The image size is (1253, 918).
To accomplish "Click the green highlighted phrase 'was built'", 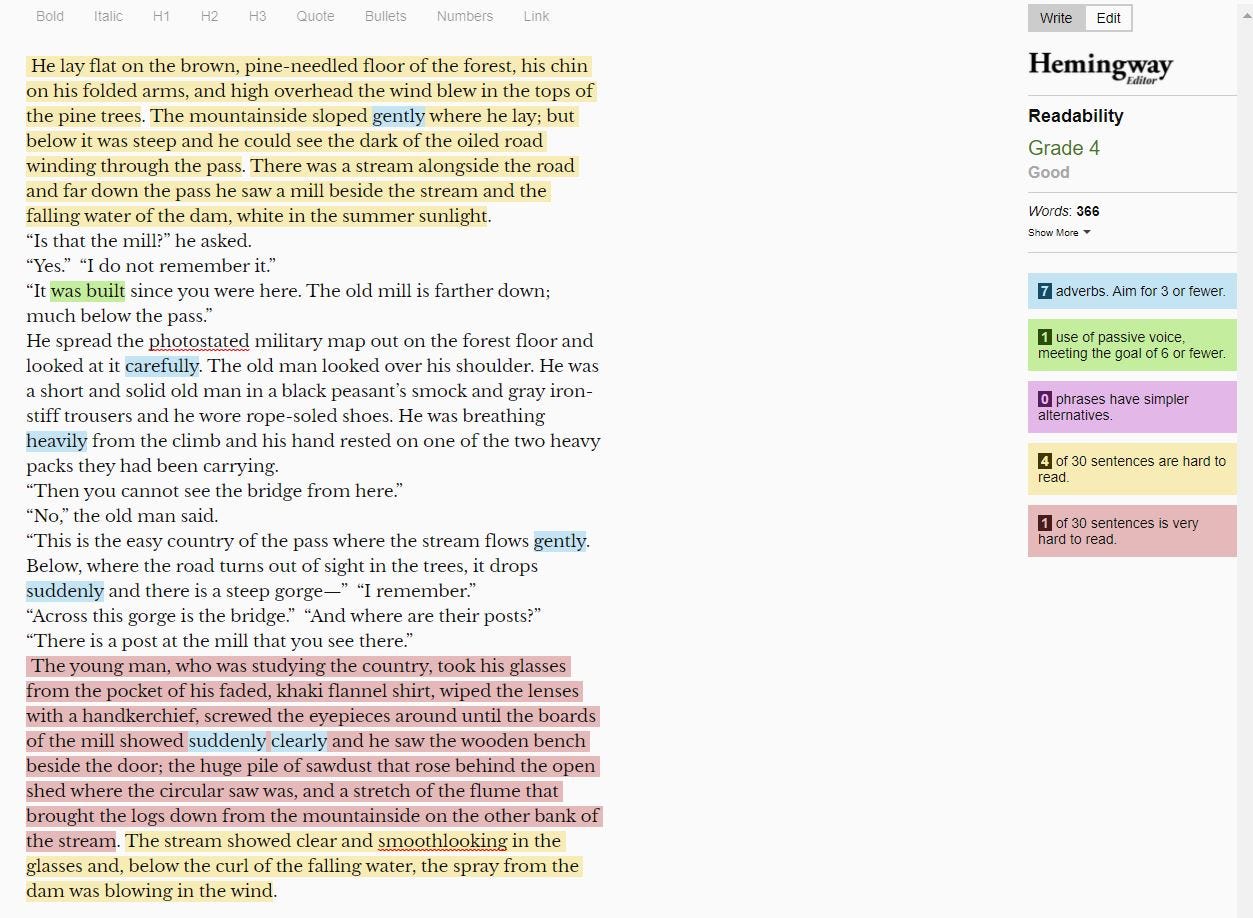I will [x=88, y=291].
